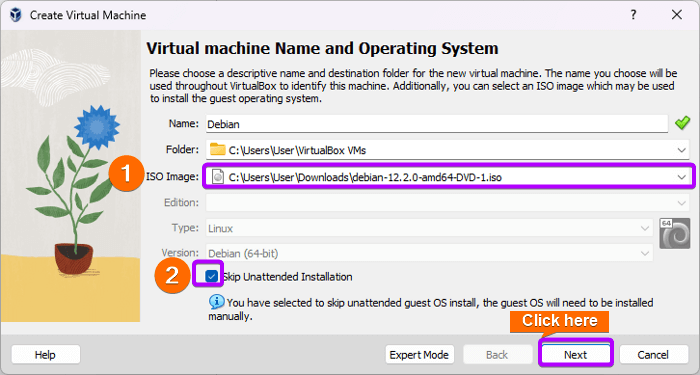Click into the Name field containing Debian
The height and width of the screenshot is (375, 700).
[x=437, y=124]
